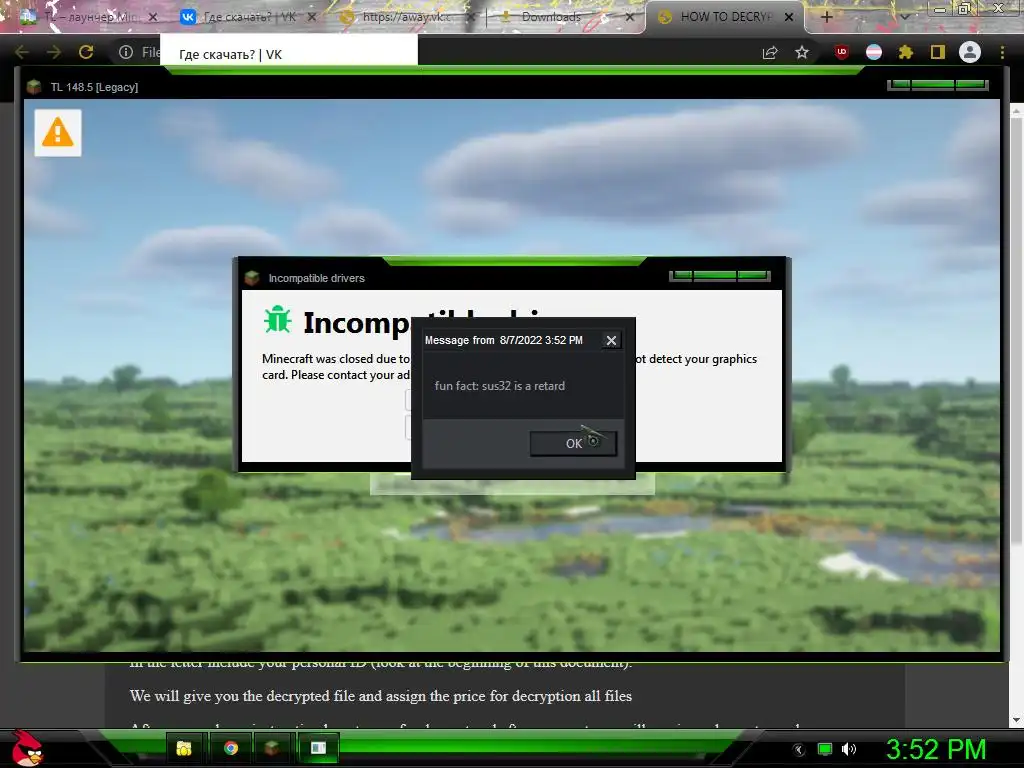The width and height of the screenshot is (1024, 768).
Task: Click the Incompatible drivers title bar text
Action: pyautogui.click(x=316, y=278)
